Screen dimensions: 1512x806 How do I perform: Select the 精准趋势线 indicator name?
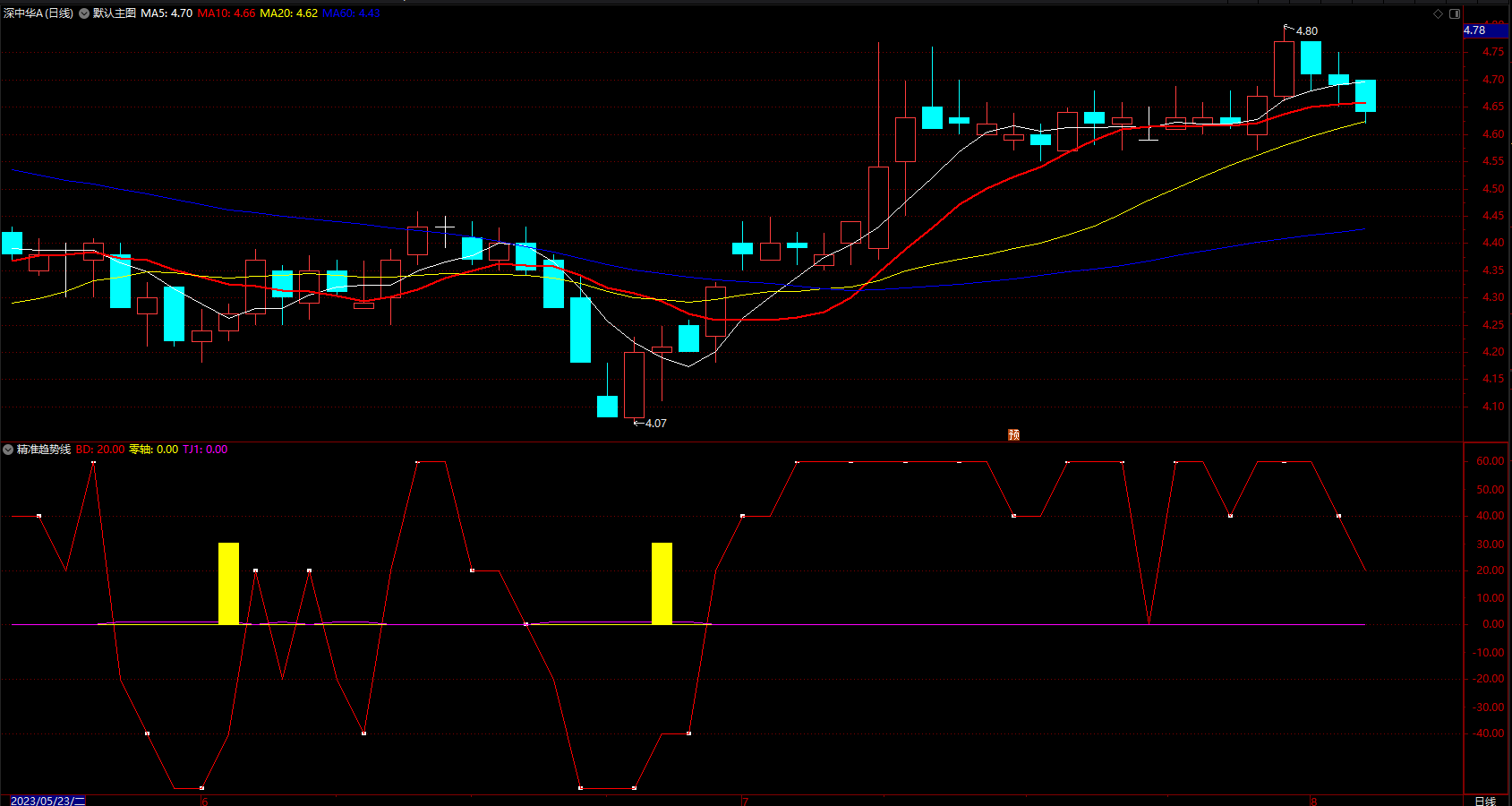tap(44, 450)
